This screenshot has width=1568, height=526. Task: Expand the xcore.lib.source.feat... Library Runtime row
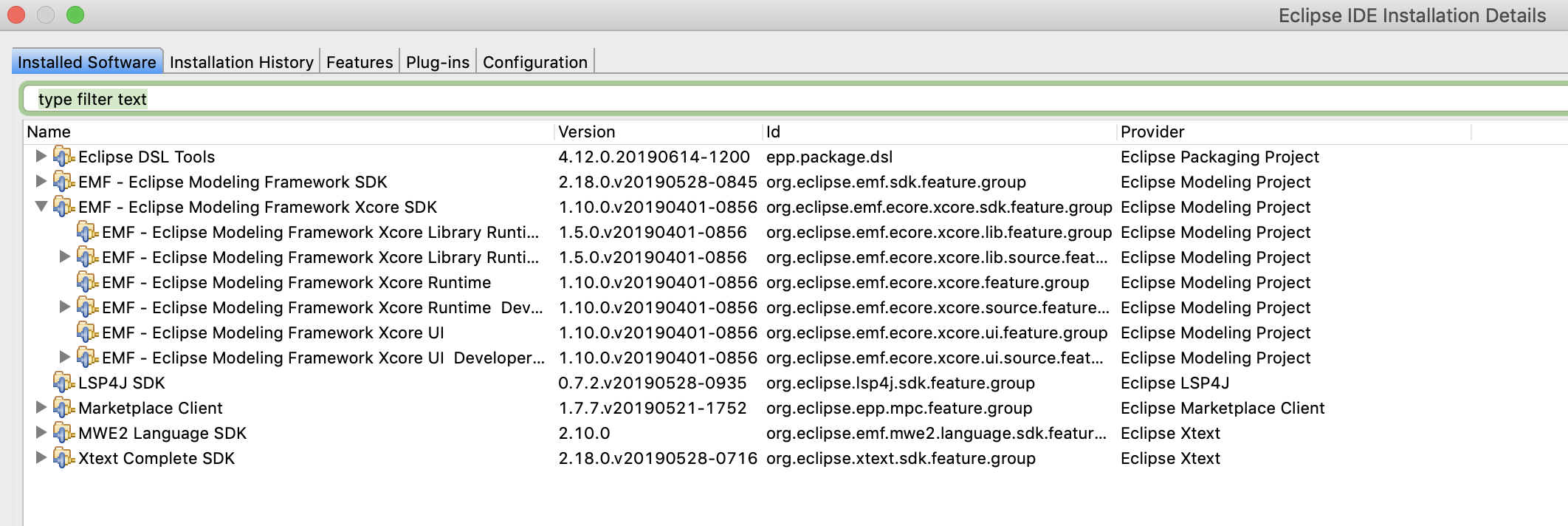click(x=65, y=256)
